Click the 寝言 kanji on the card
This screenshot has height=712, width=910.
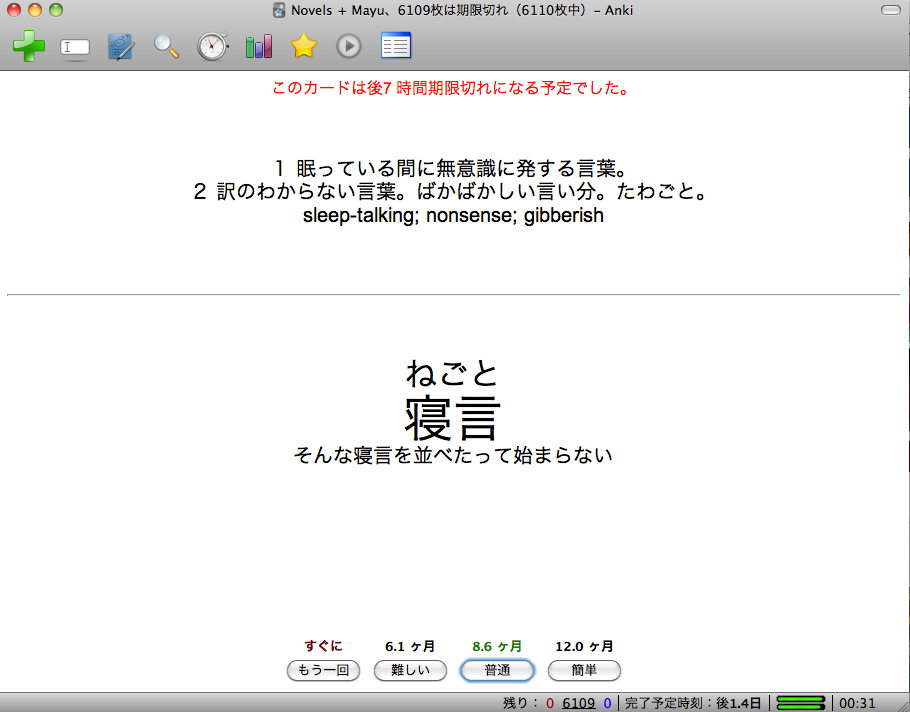(452, 416)
